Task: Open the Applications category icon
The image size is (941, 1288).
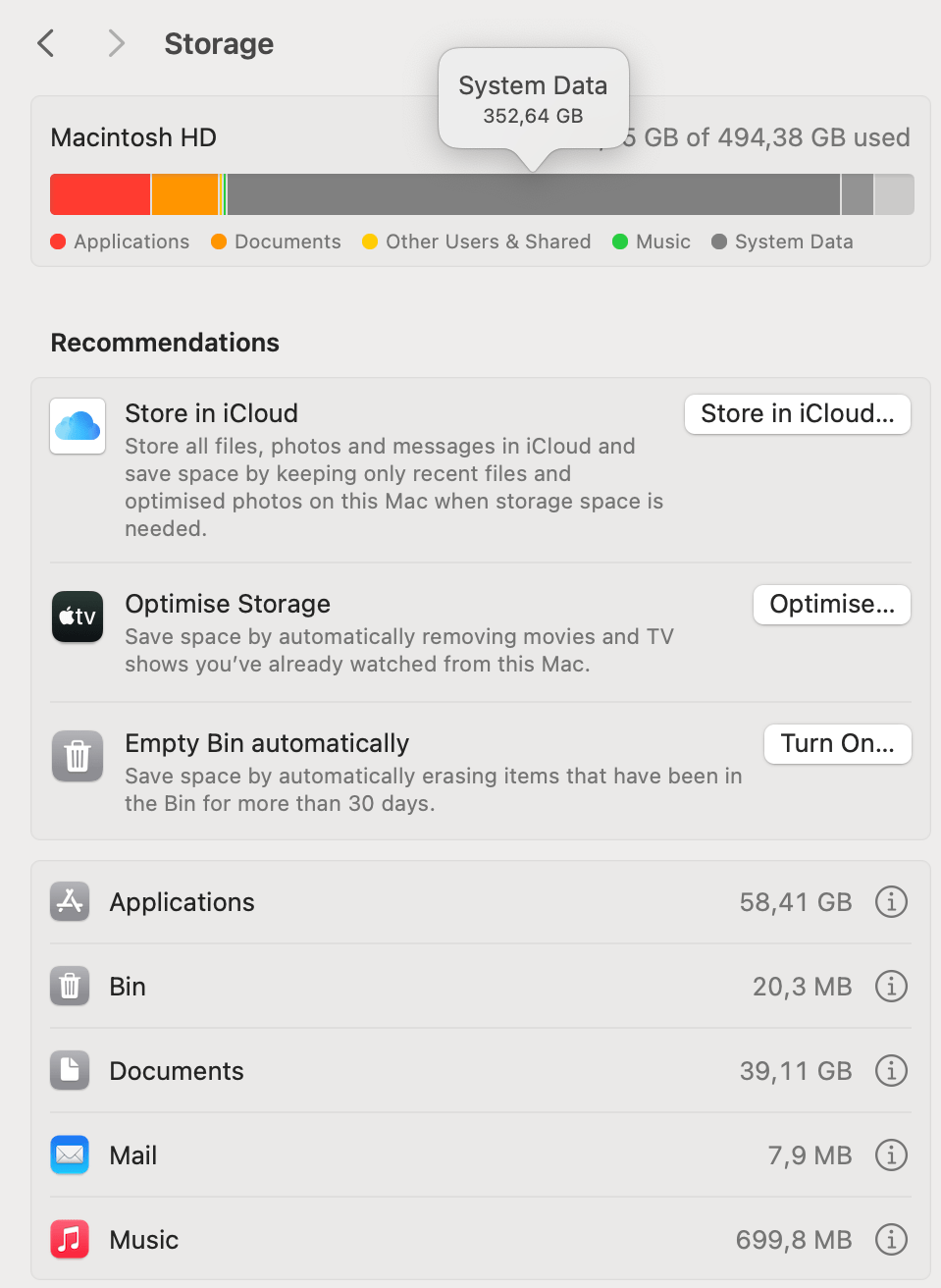Action: [69, 901]
